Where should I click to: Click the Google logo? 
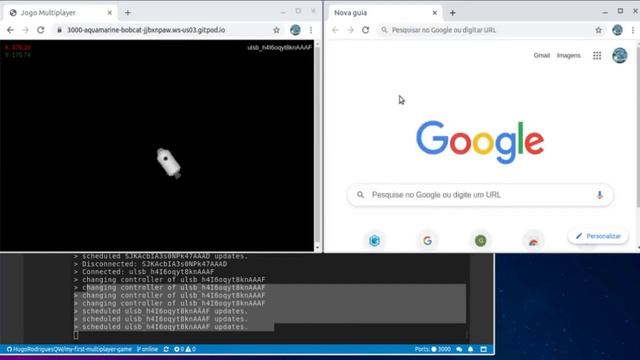point(480,142)
